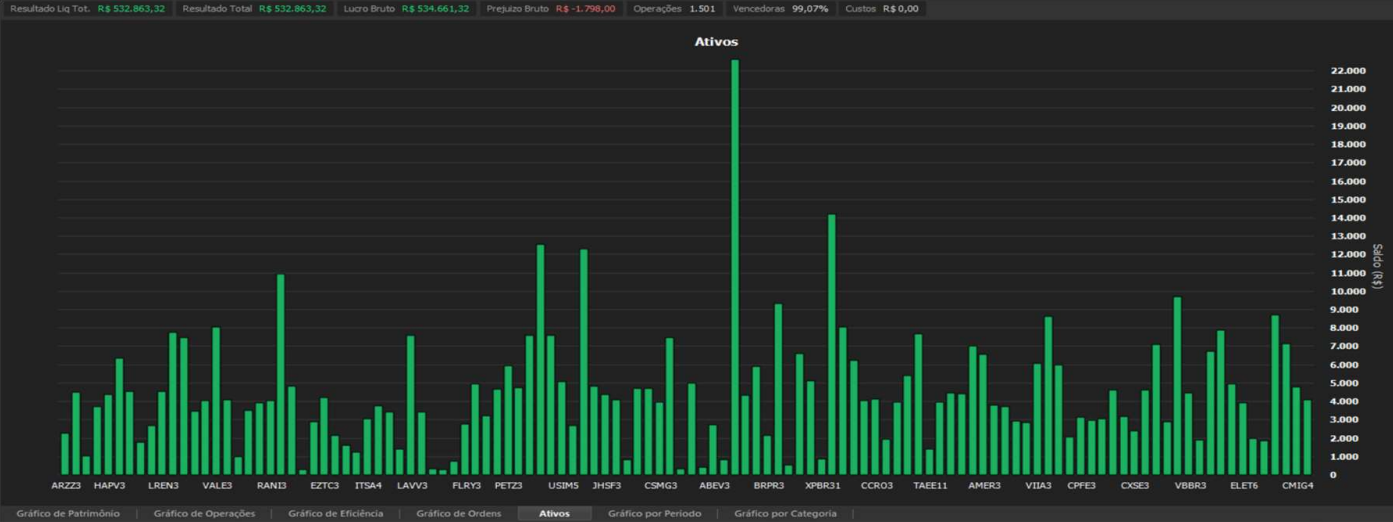
Task: Click the Ativos tab at bottom
Action: [554, 513]
